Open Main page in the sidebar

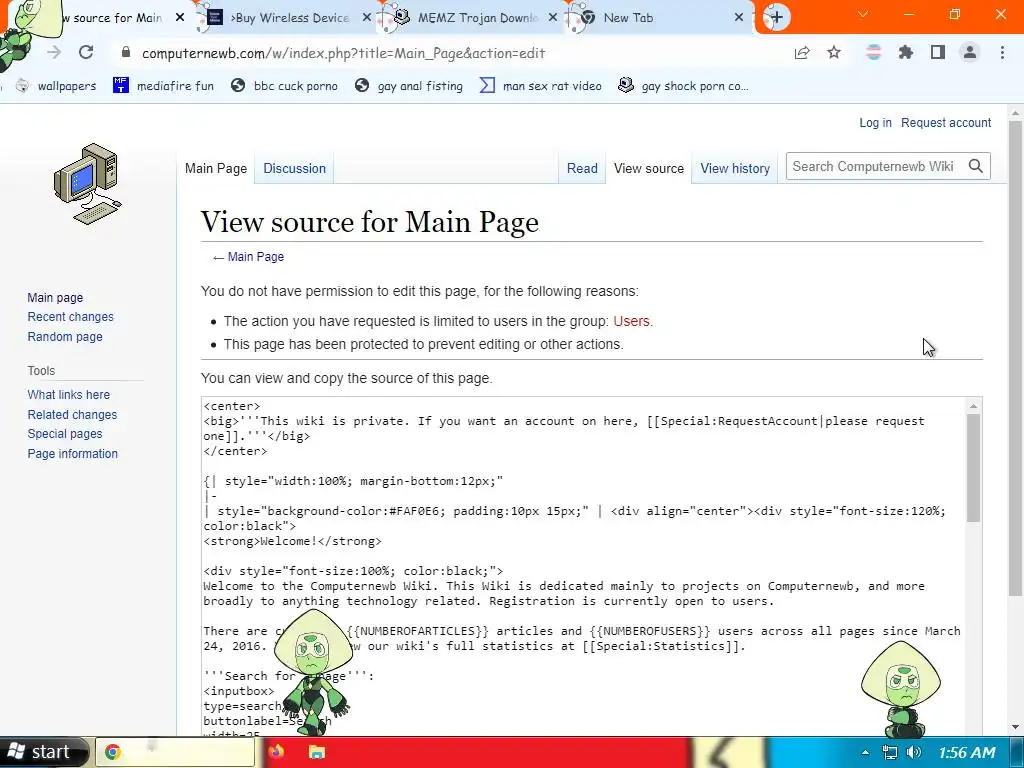(x=55, y=298)
